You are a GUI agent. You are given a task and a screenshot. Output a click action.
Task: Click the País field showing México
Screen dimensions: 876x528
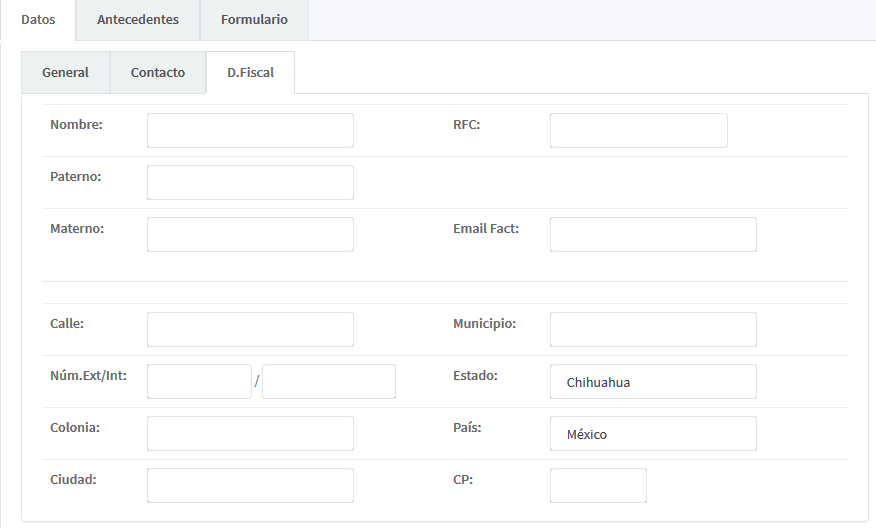click(x=653, y=433)
